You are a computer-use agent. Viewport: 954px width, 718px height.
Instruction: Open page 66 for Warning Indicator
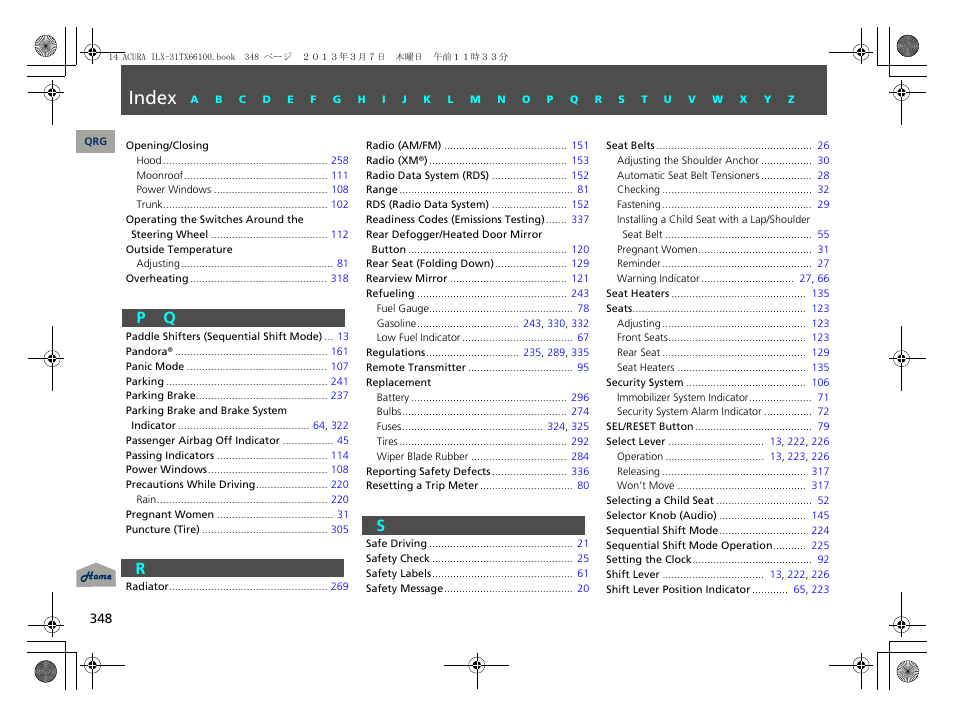pos(823,278)
